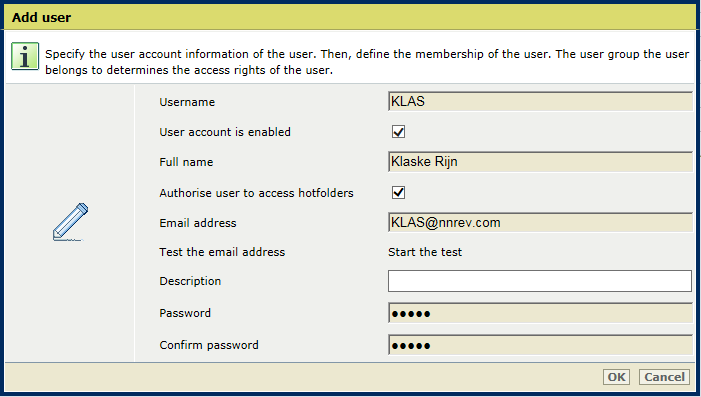Click the Test the email address label
The height and width of the screenshot is (397, 701).
pos(222,252)
